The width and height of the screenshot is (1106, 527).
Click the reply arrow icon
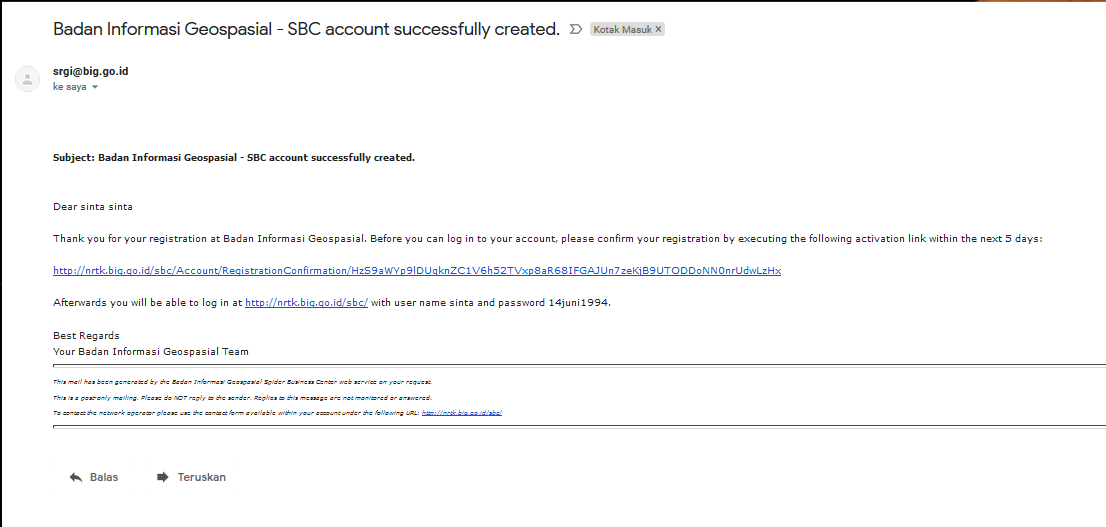76,477
